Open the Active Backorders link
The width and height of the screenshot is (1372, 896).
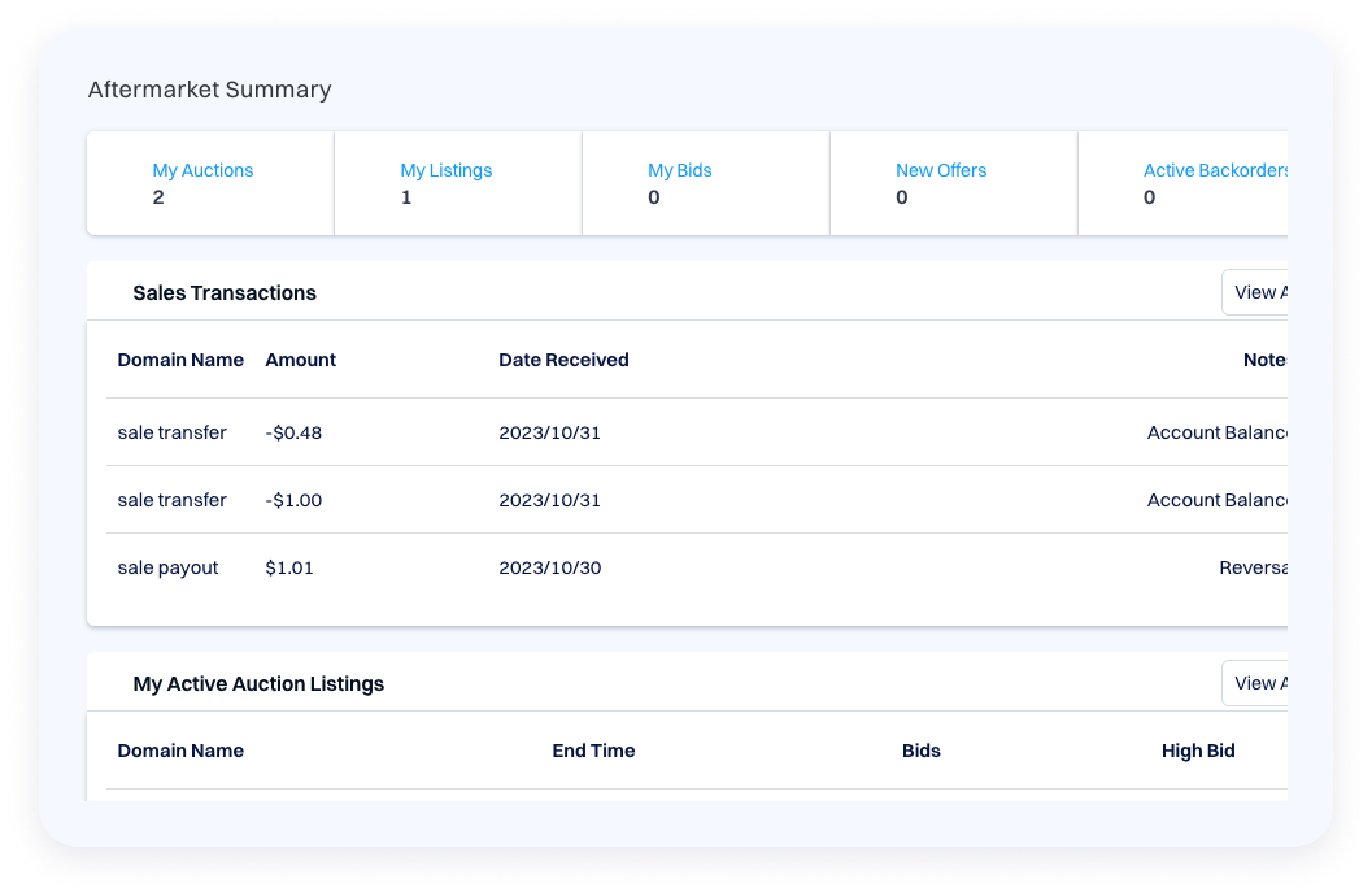click(x=1215, y=170)
